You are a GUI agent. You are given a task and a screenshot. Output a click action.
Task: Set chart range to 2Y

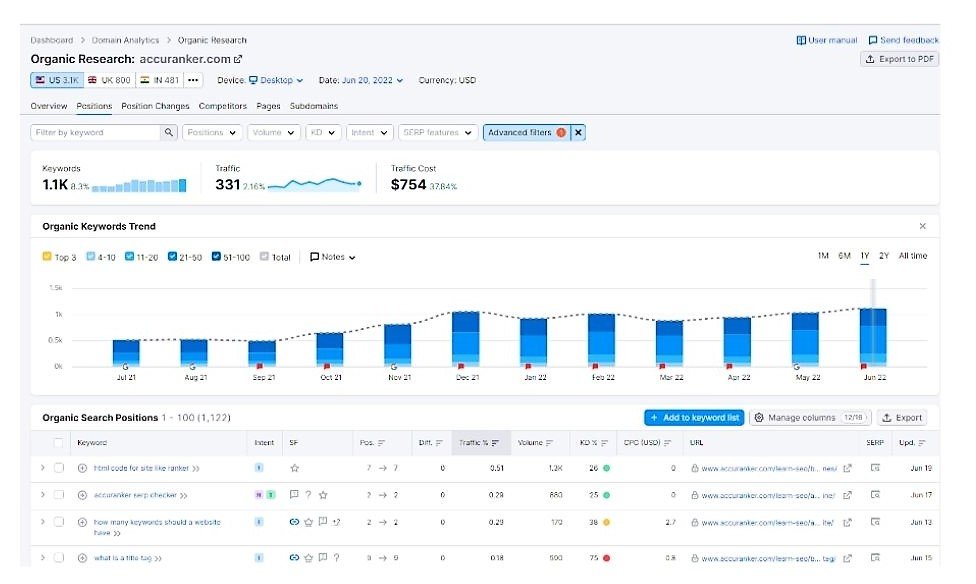coord(884,256)
